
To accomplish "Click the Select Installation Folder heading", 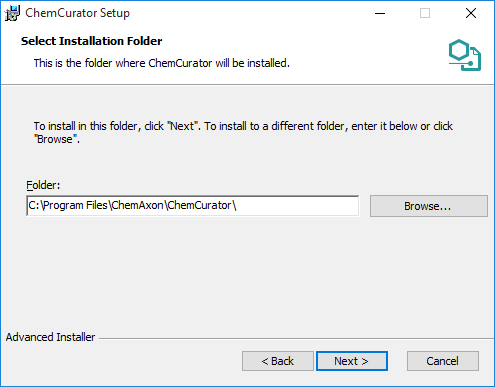I will click(92, 41).
